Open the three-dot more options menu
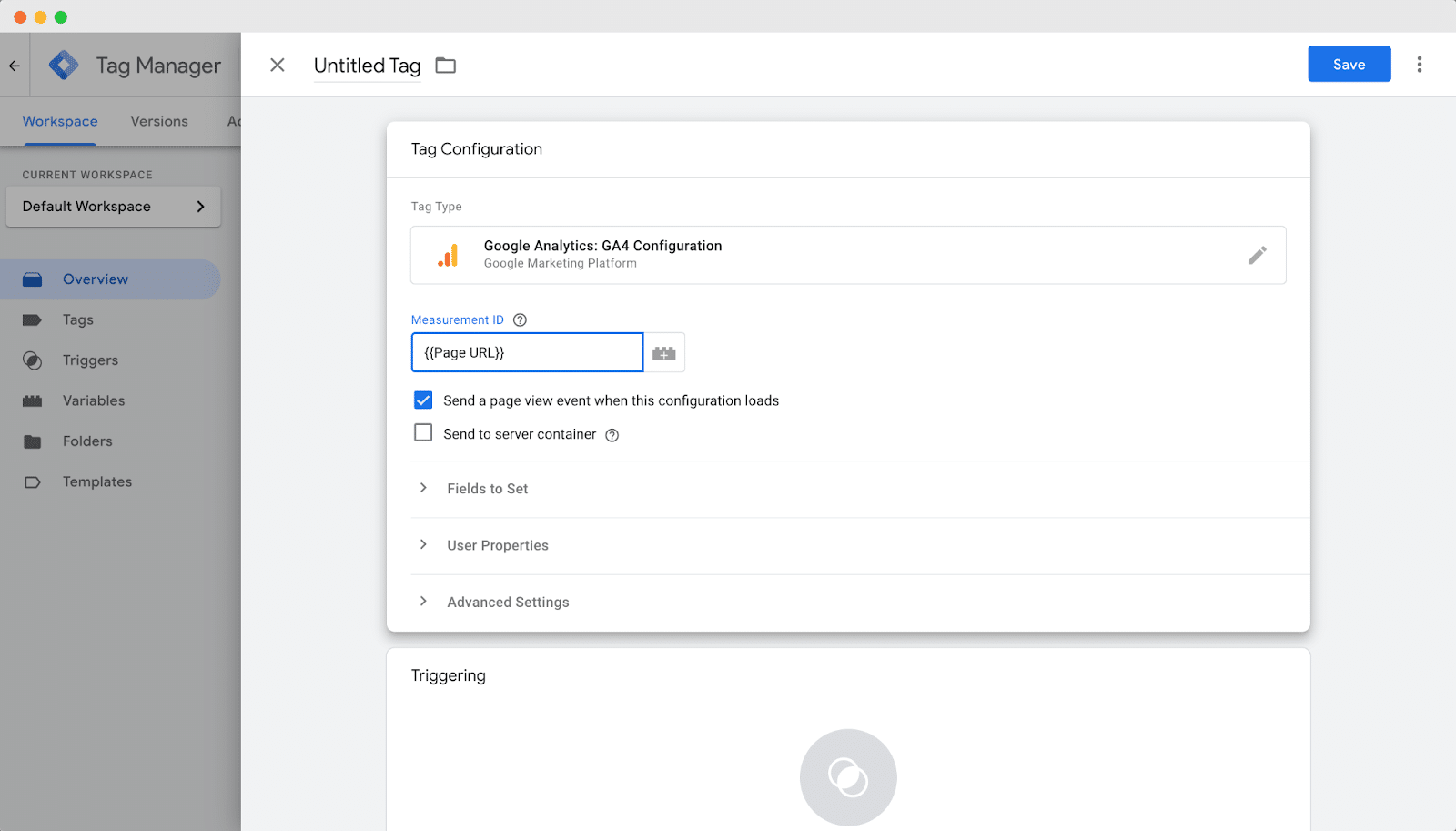 (x=1419, y=65)
